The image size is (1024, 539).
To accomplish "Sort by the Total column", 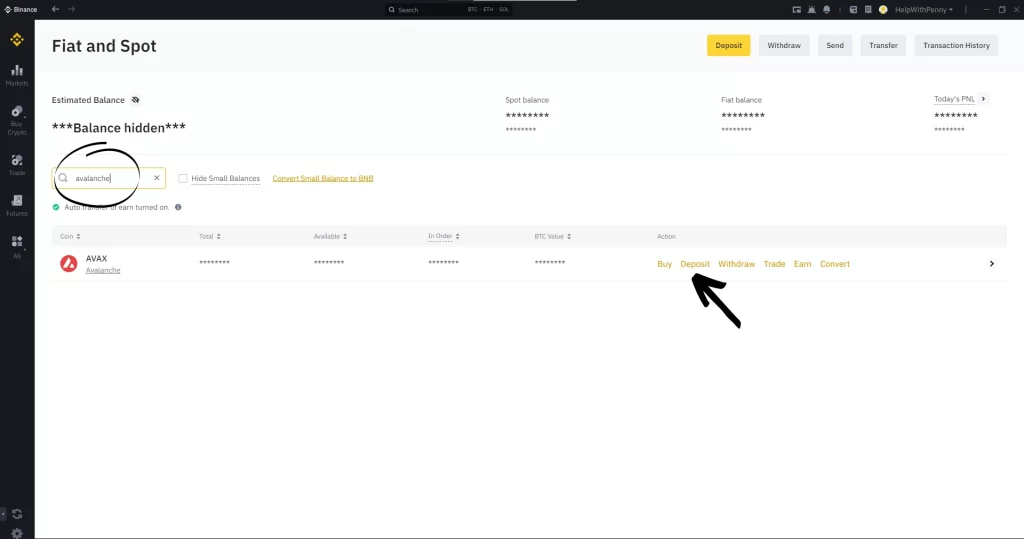I will pos(210,237).
